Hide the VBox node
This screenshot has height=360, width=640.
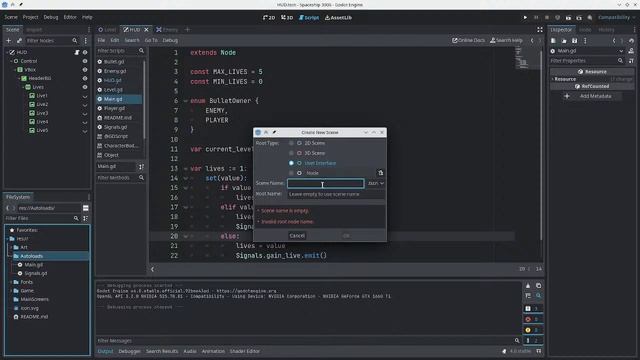click(x=85, y=70)
